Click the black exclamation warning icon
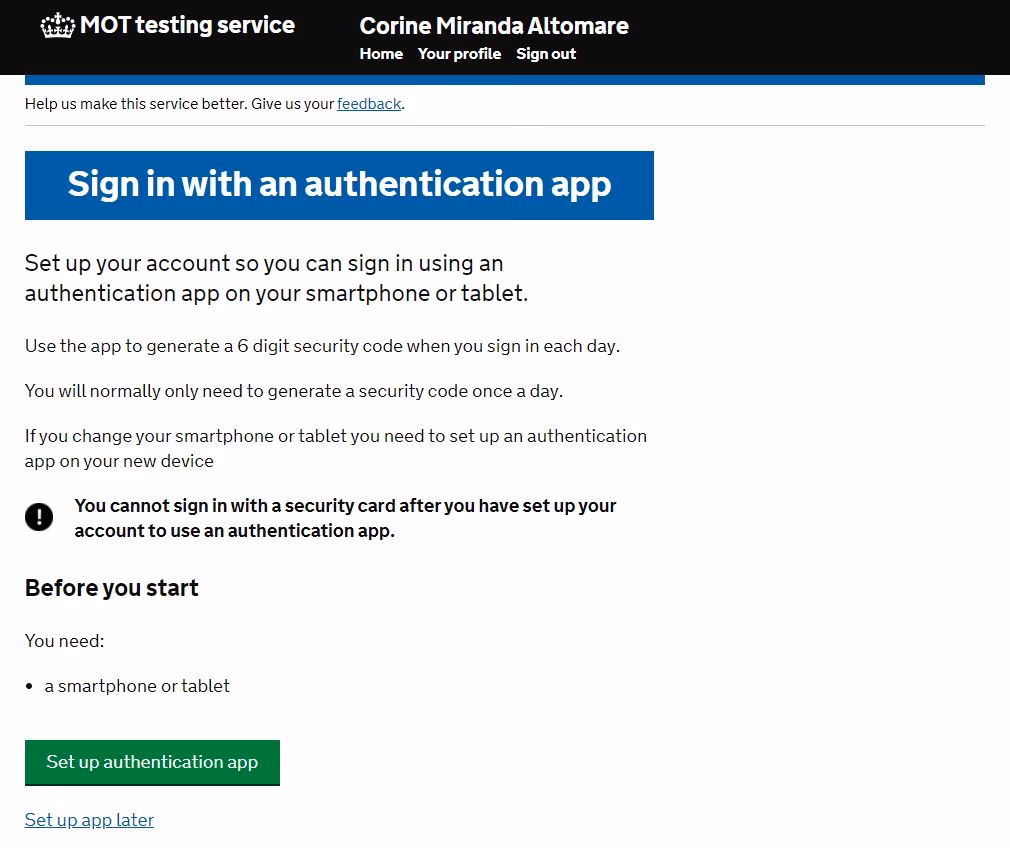Viewport: 1010px width, 848px height. 39,517
